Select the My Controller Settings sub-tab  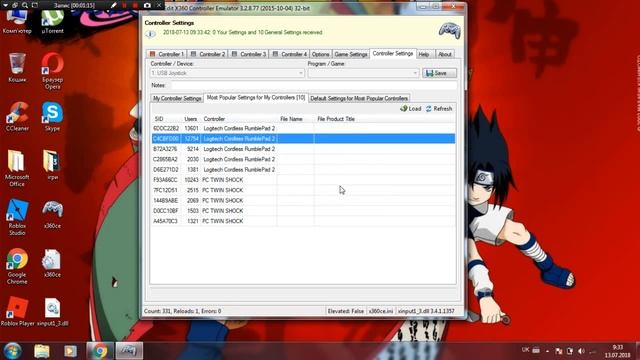click(177, 98)
